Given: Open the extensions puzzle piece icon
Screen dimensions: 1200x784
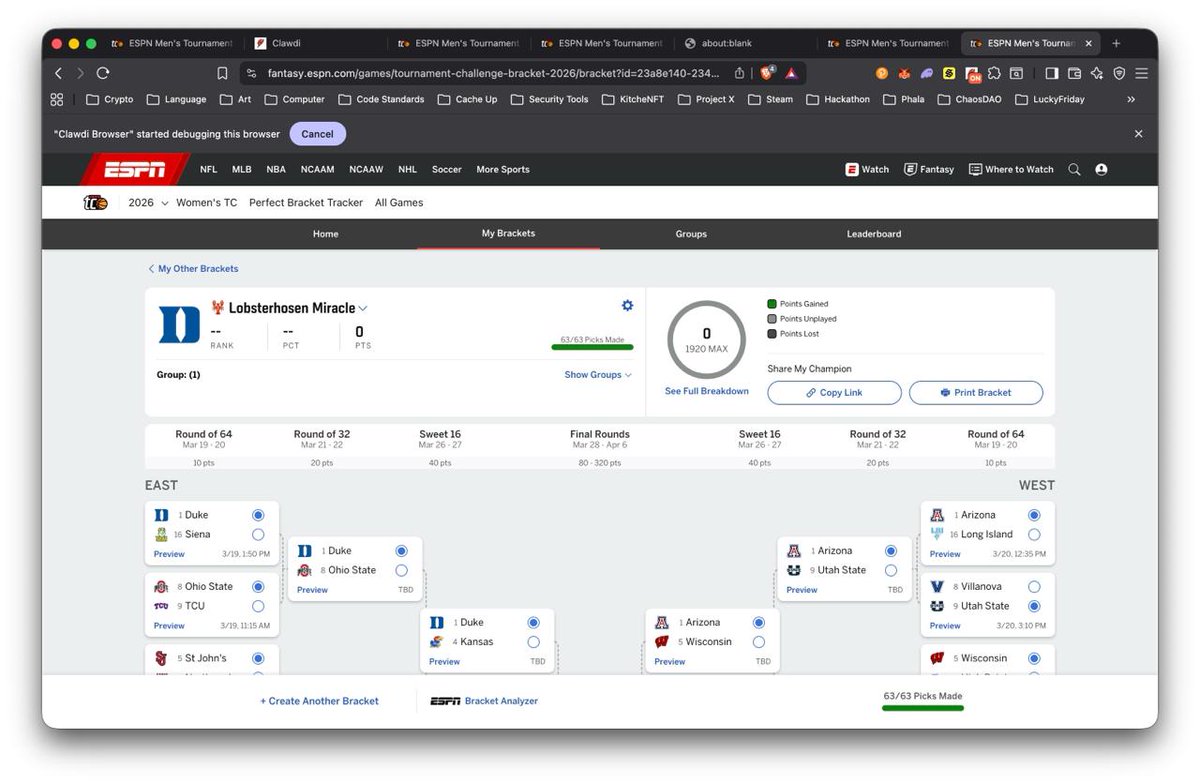Looking at the screenshot, I should [994, 73].
